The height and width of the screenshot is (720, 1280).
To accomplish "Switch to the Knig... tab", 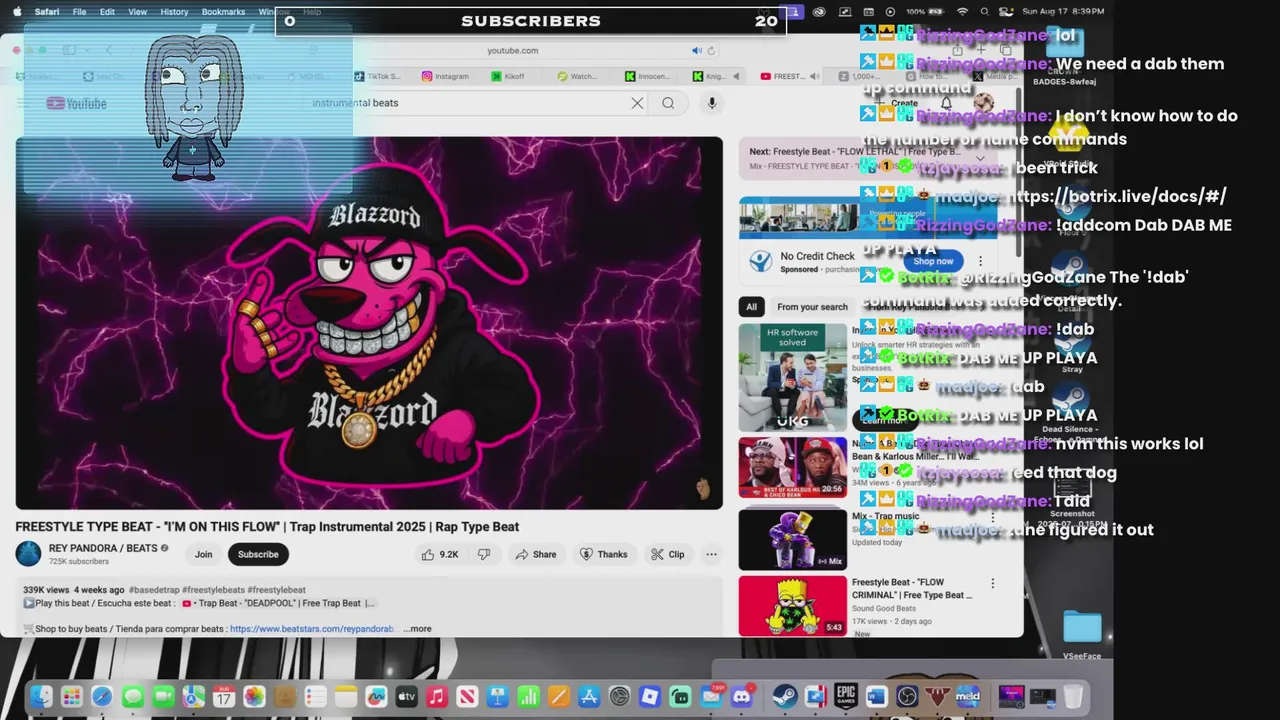I will [x=710, y=76].
